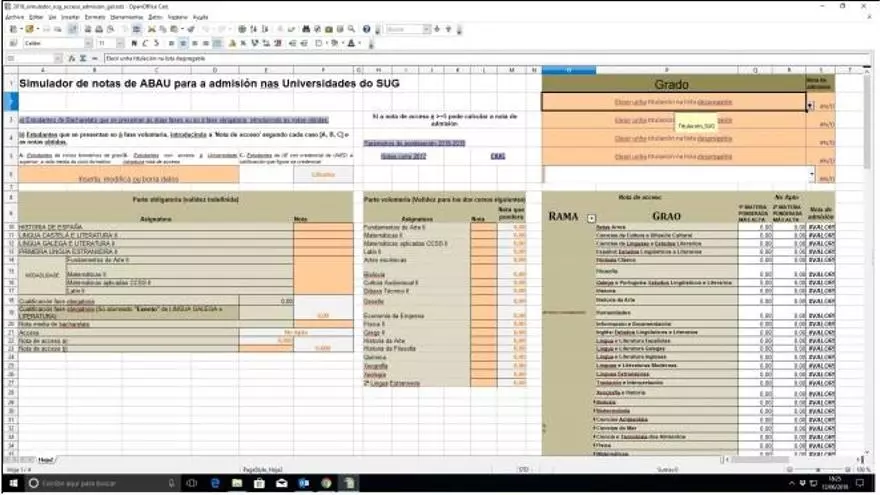Click the CiUG hyperlink
Viewport: 880px width, 495px height.
point(498,155)
